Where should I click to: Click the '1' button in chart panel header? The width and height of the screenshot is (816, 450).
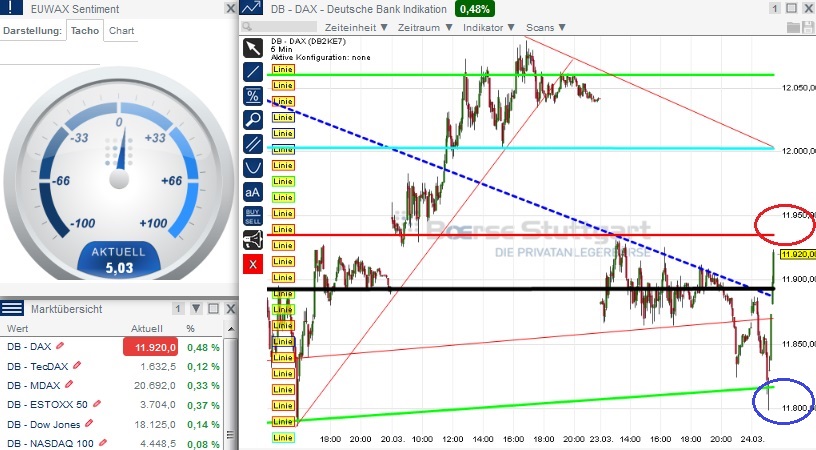click(775, 8)
